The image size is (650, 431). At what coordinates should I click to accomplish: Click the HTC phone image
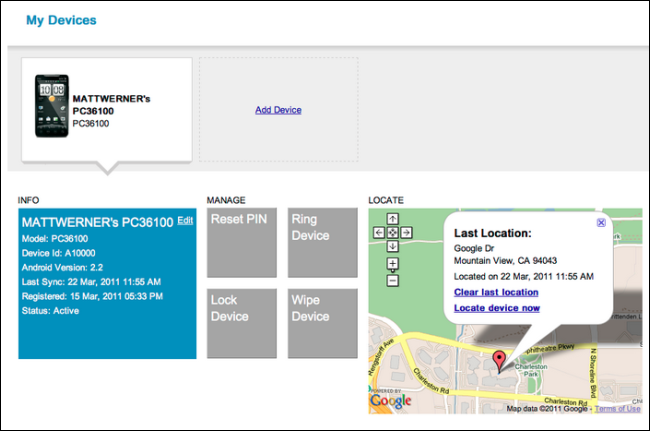52,106
